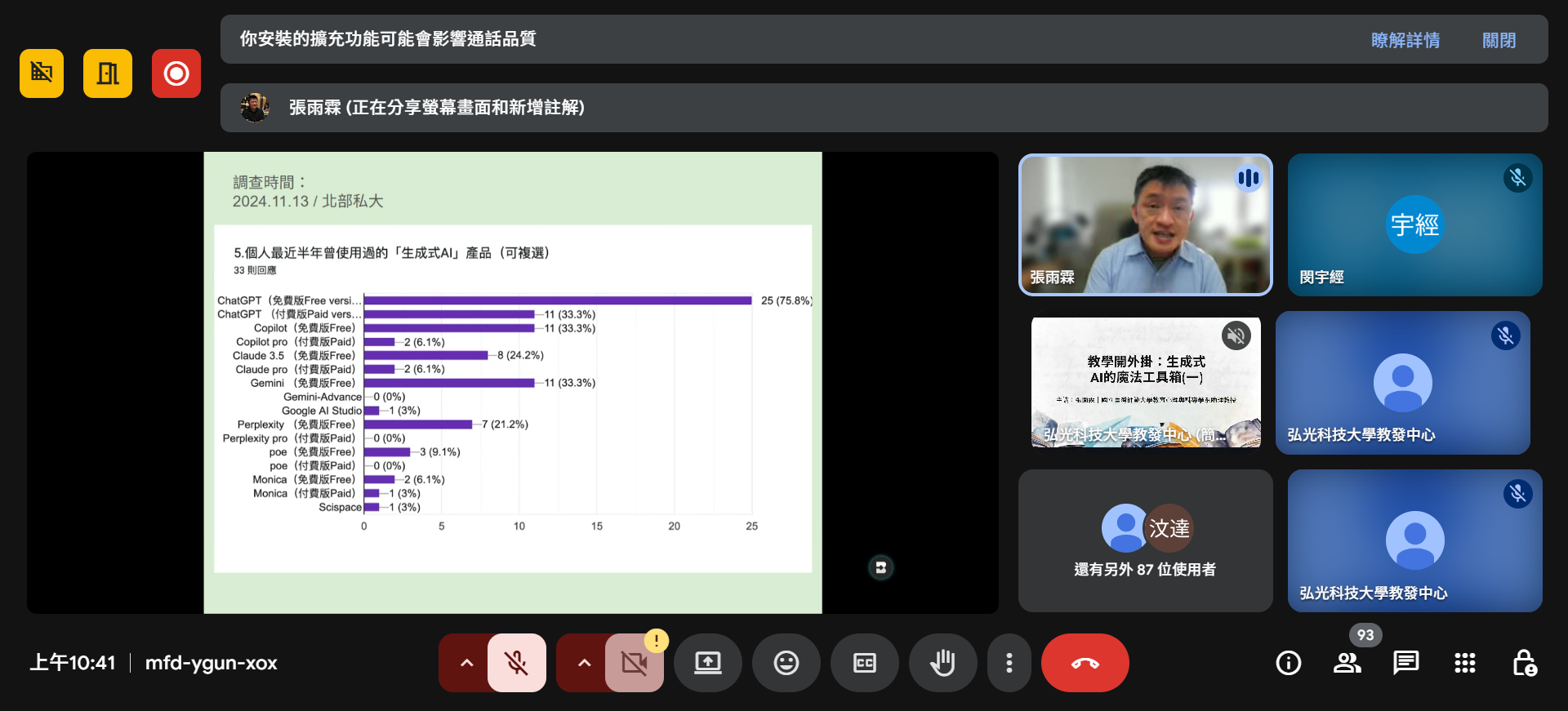
Task: Open the more options three-dot menu
Action: click(x=1009, y=663)
